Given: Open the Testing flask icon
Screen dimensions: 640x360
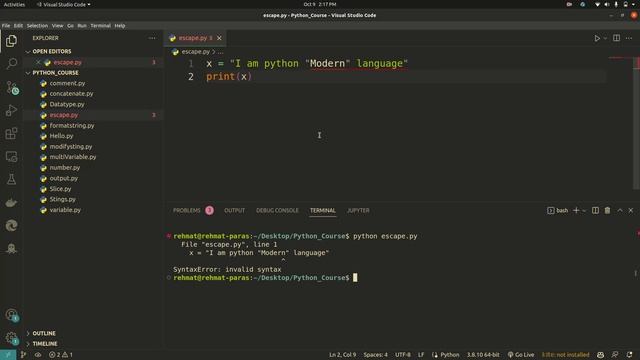Looking at the screenshot, I should click(11, 179).
